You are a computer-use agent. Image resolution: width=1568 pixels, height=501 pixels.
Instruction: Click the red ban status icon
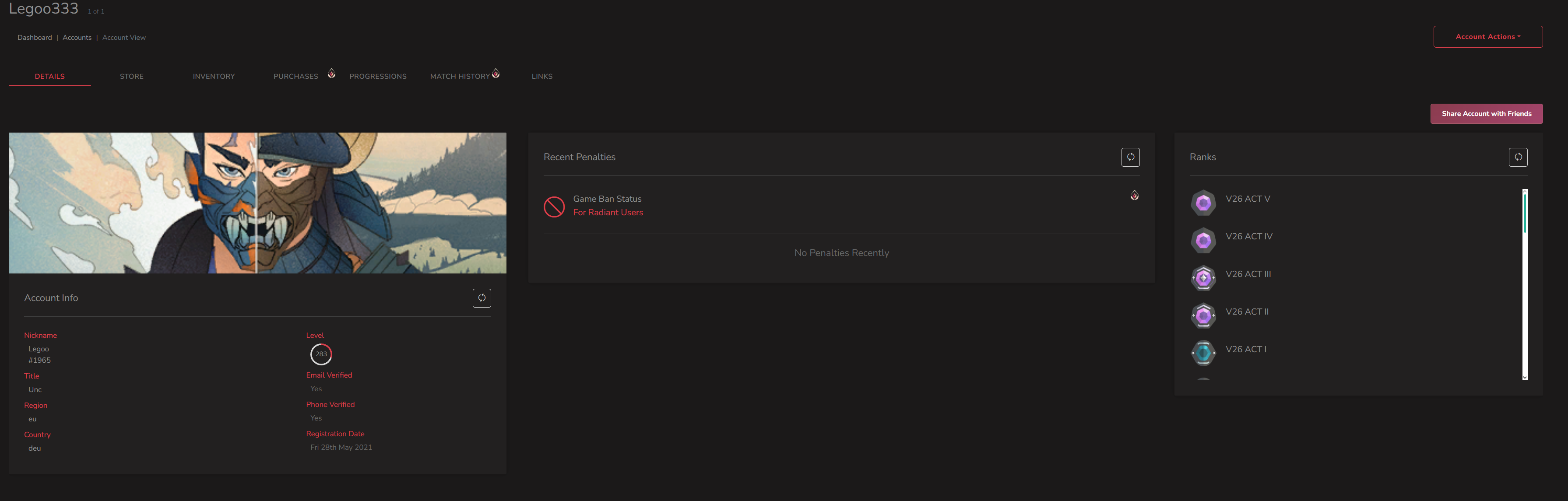click(x=554, y=207)
